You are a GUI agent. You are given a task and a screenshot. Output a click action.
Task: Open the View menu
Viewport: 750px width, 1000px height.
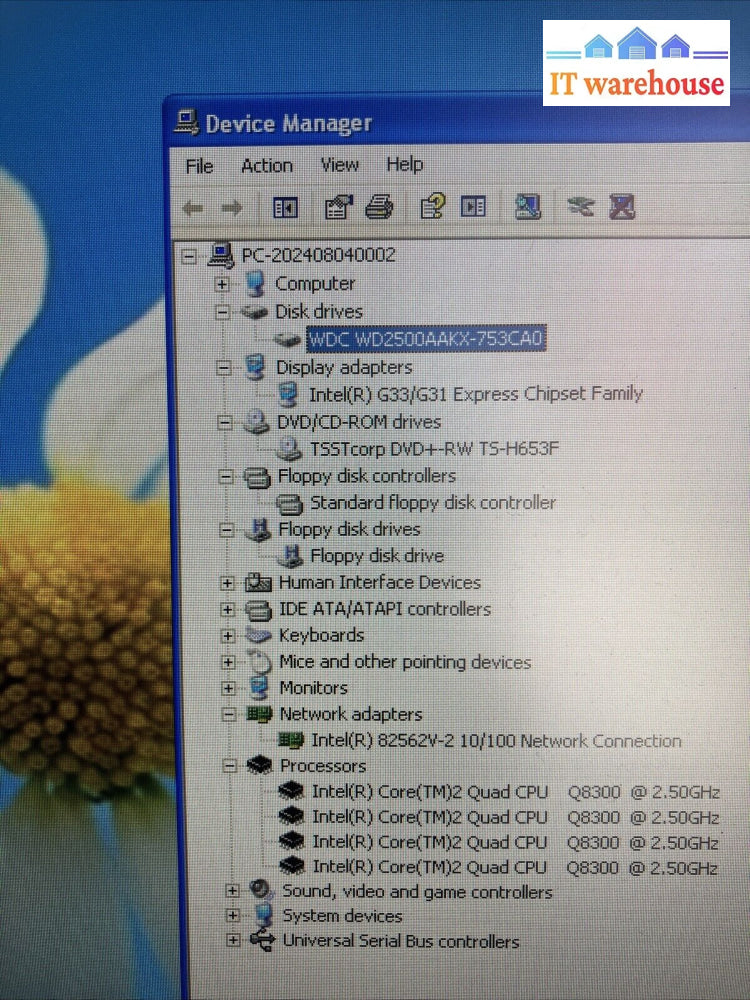pyautogui.click(x=339, y=165)
